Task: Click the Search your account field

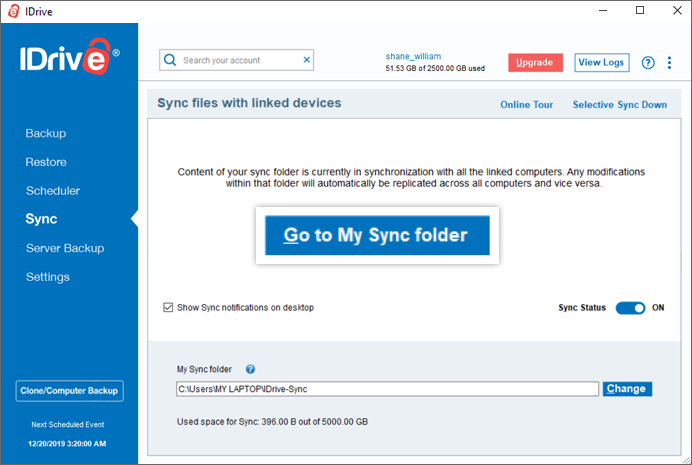Action: click(240, 60)
